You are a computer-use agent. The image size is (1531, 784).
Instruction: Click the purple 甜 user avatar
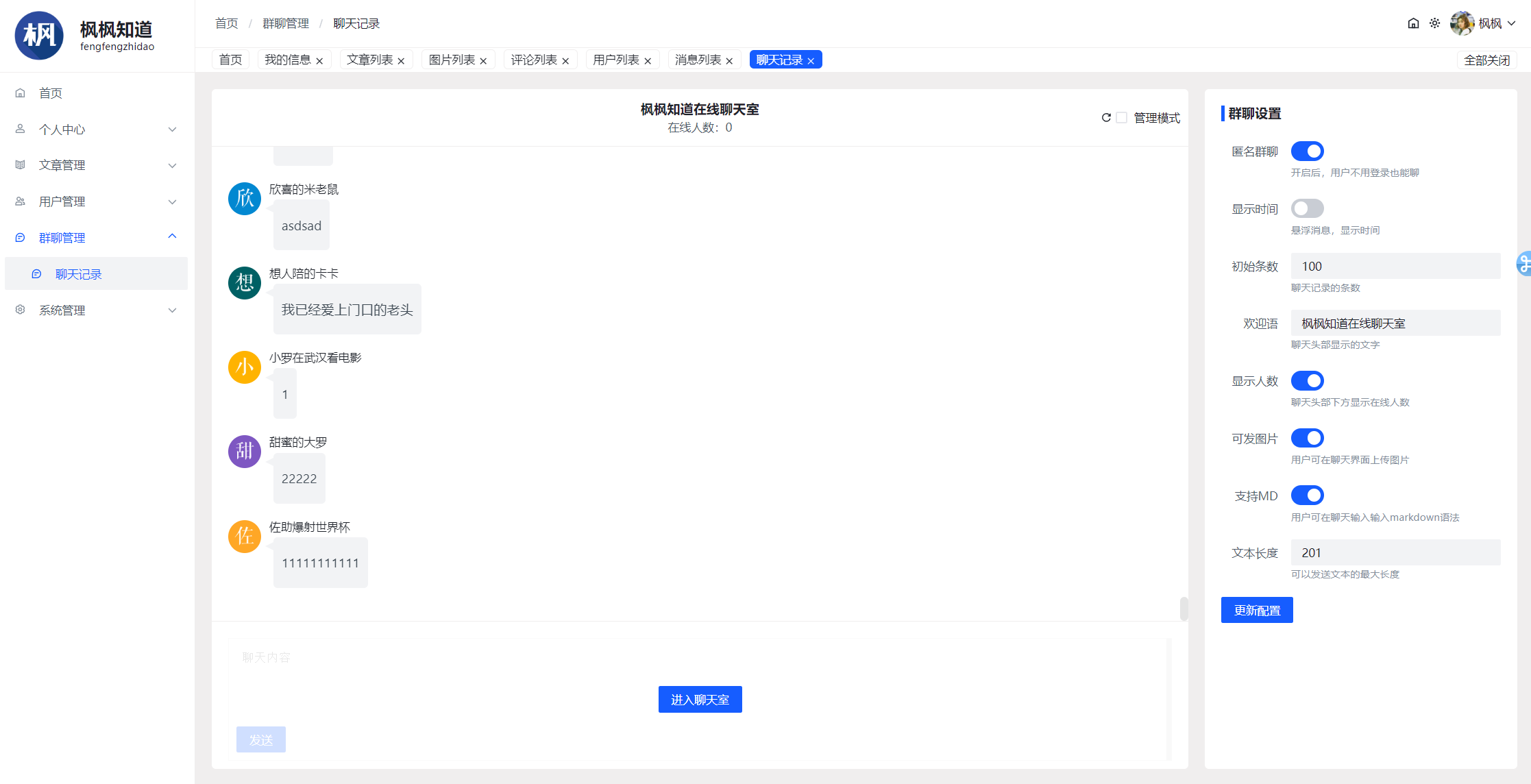(245, 452)
